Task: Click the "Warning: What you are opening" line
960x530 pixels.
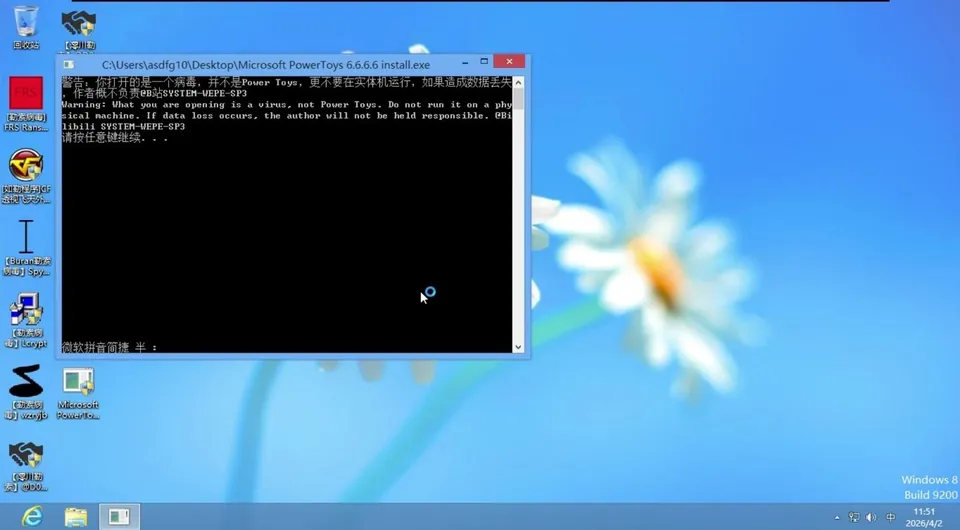Action: tap(287, 105)
